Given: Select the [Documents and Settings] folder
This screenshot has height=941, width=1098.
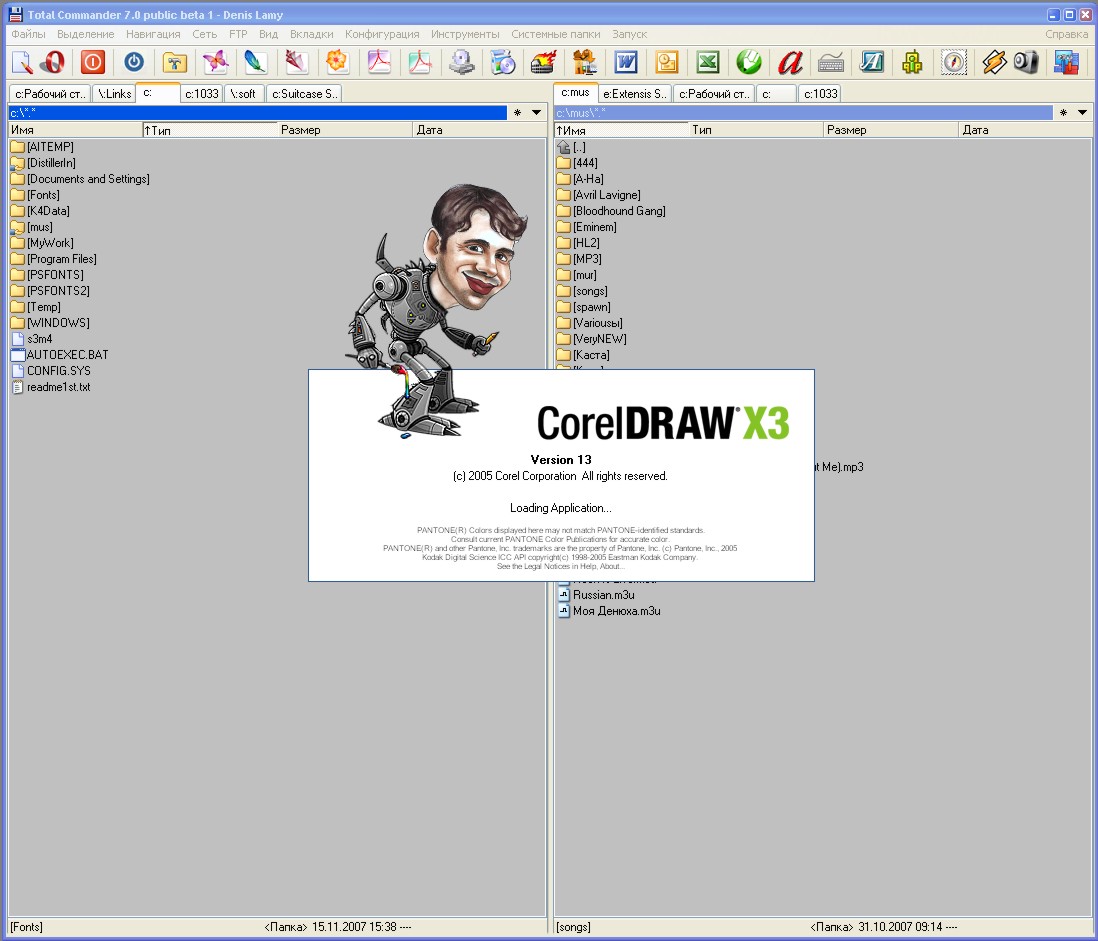Looking at the screenshot, I should pos(81,179).
